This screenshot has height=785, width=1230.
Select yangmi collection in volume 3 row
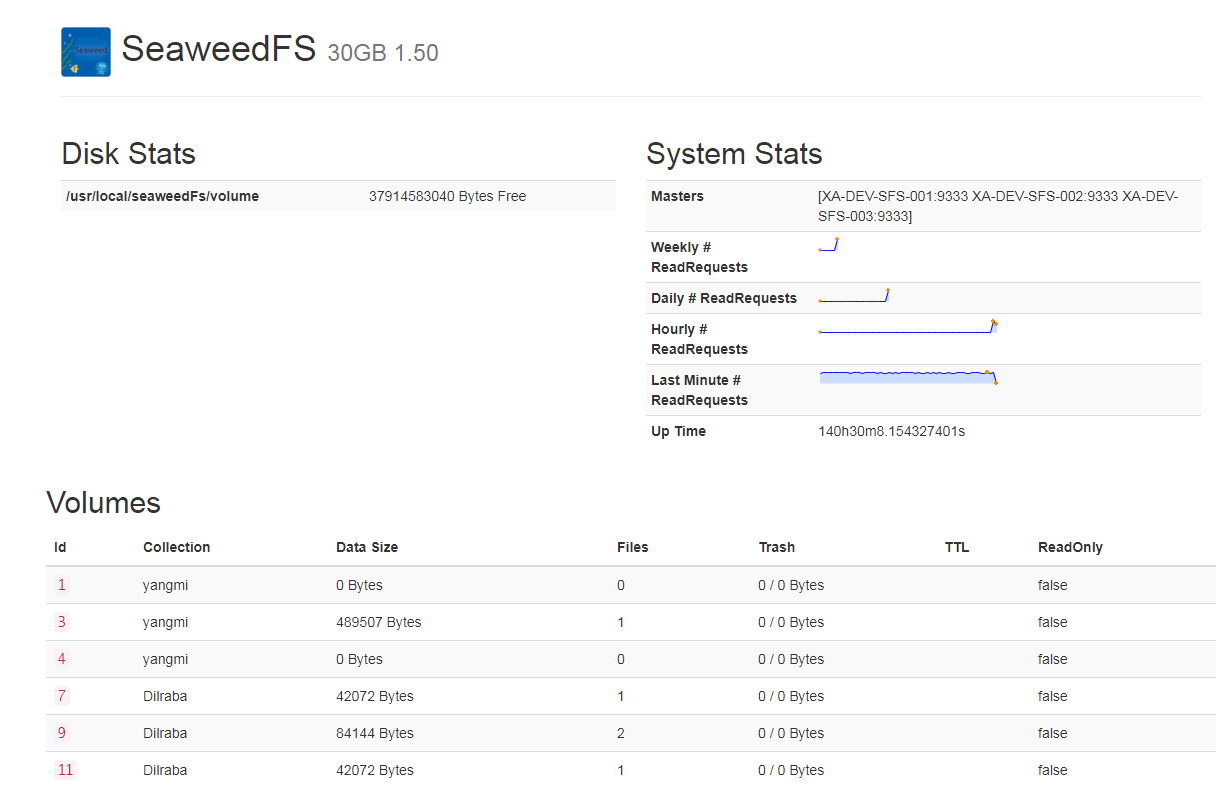[x=166, y=622]
